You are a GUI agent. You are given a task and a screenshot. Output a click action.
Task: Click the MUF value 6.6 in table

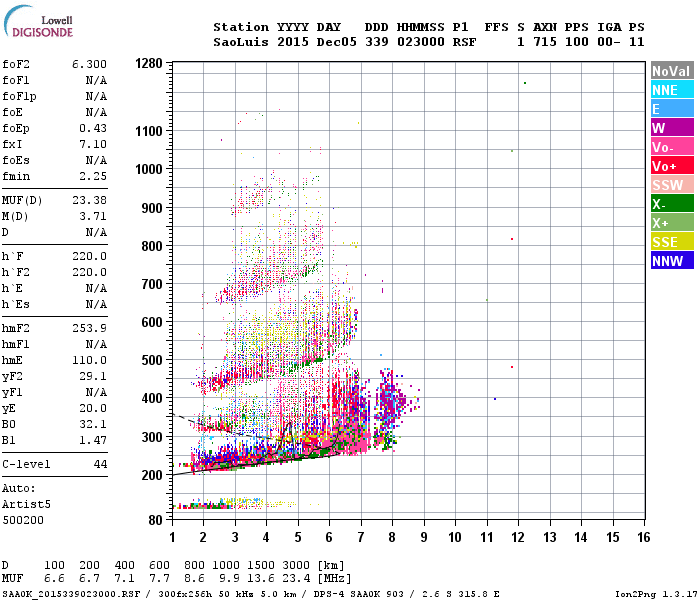pos(54,578)
